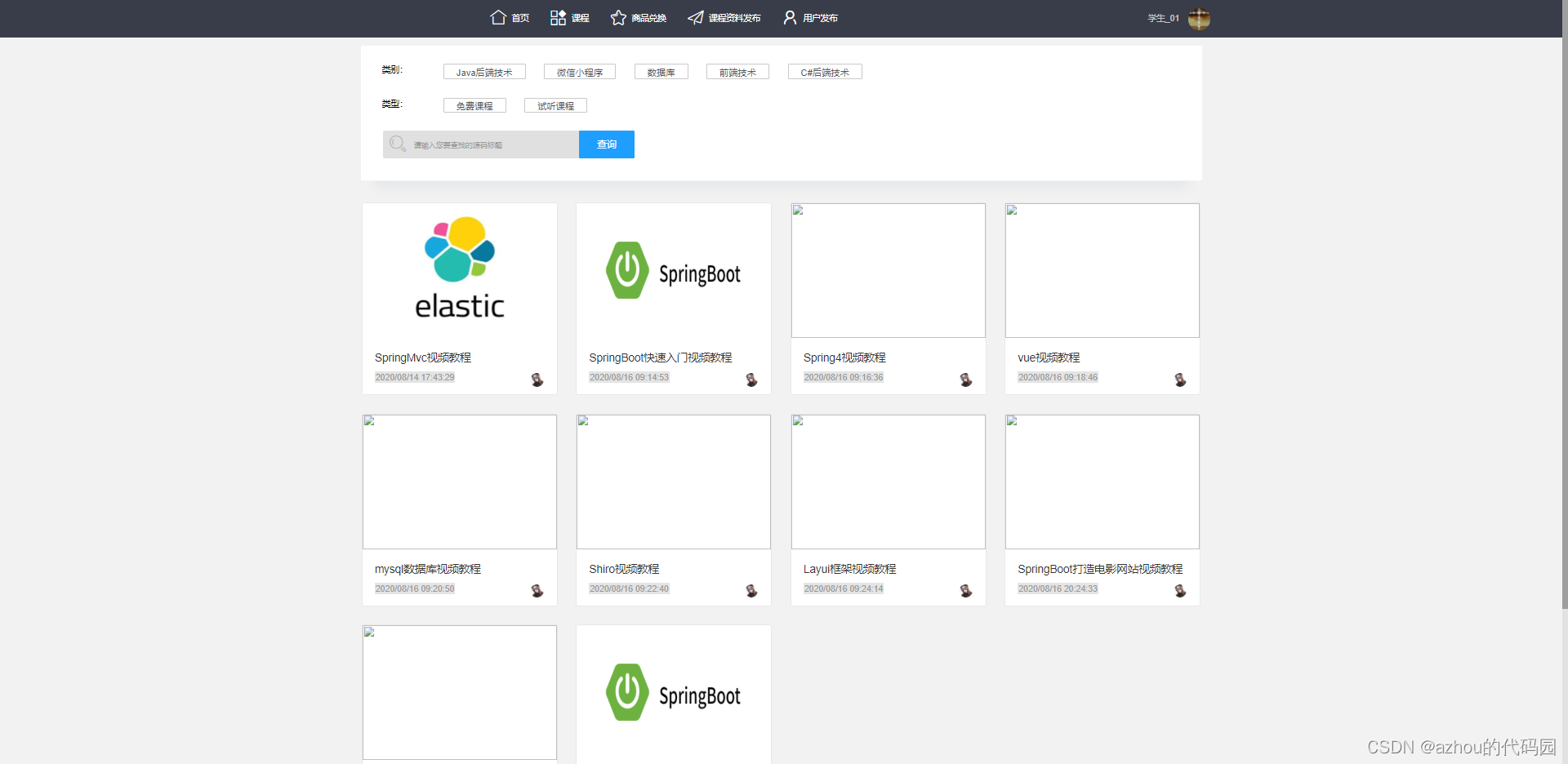Click the magnifier icon in the search bar
The width and height of the screenshot is (1568, 764).
click(x=398, y=144)
